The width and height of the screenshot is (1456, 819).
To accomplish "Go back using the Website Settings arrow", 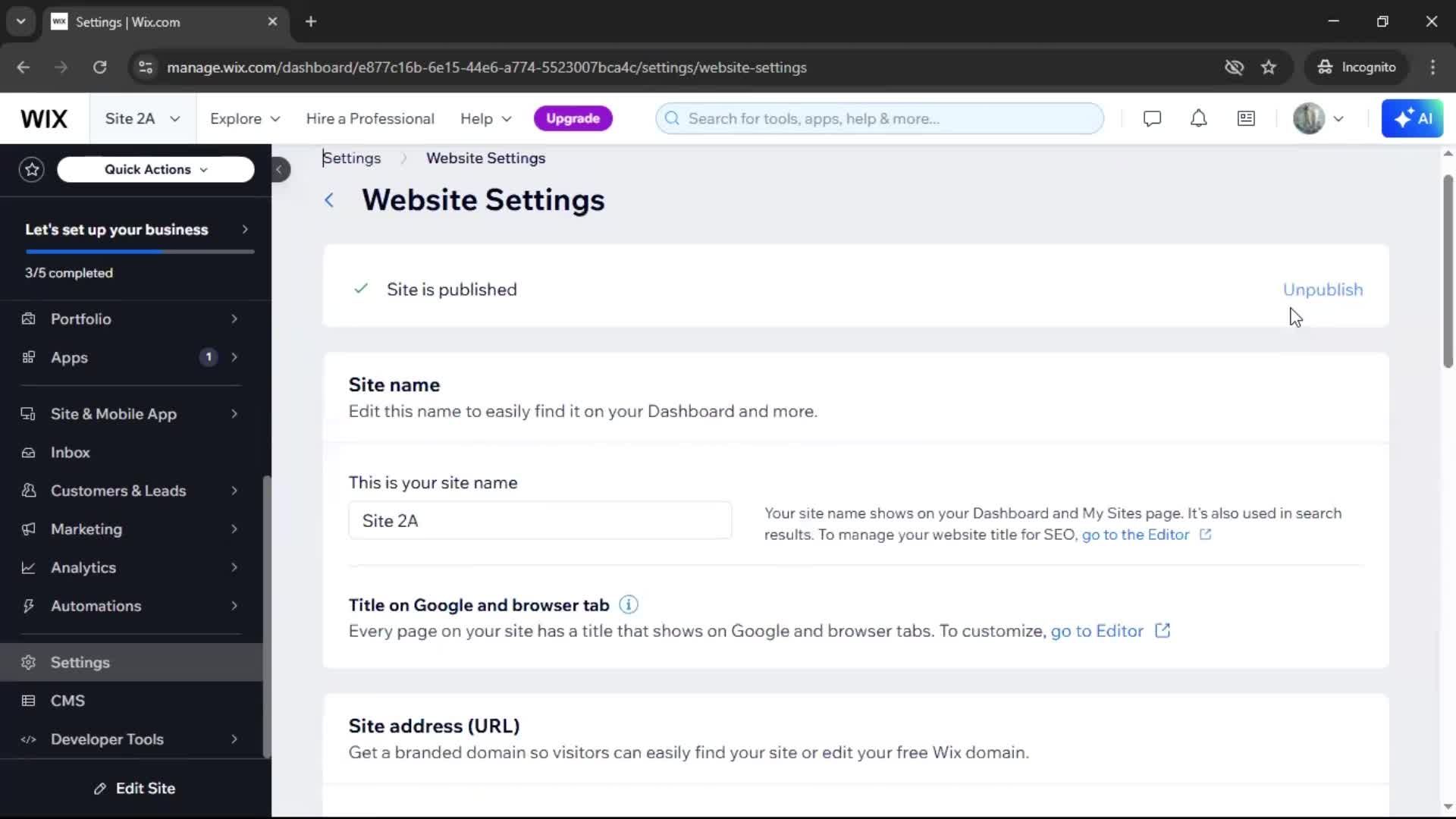I will click(329, 200).
